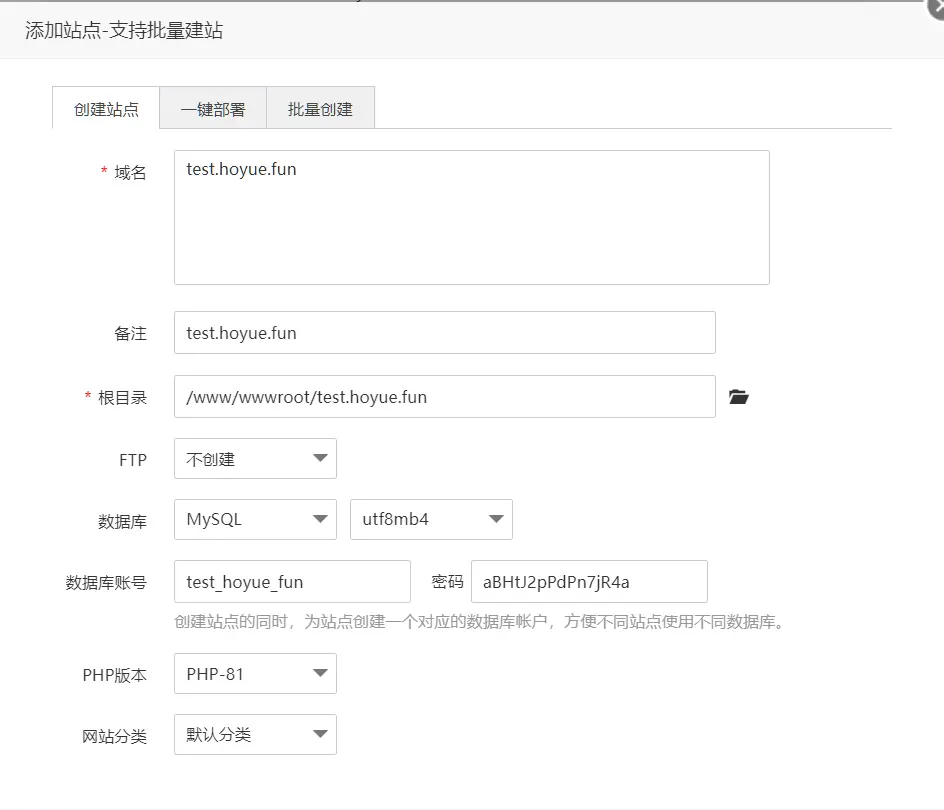Click the 密码 label
Screen dimensions: 944x810
(447, 582)
